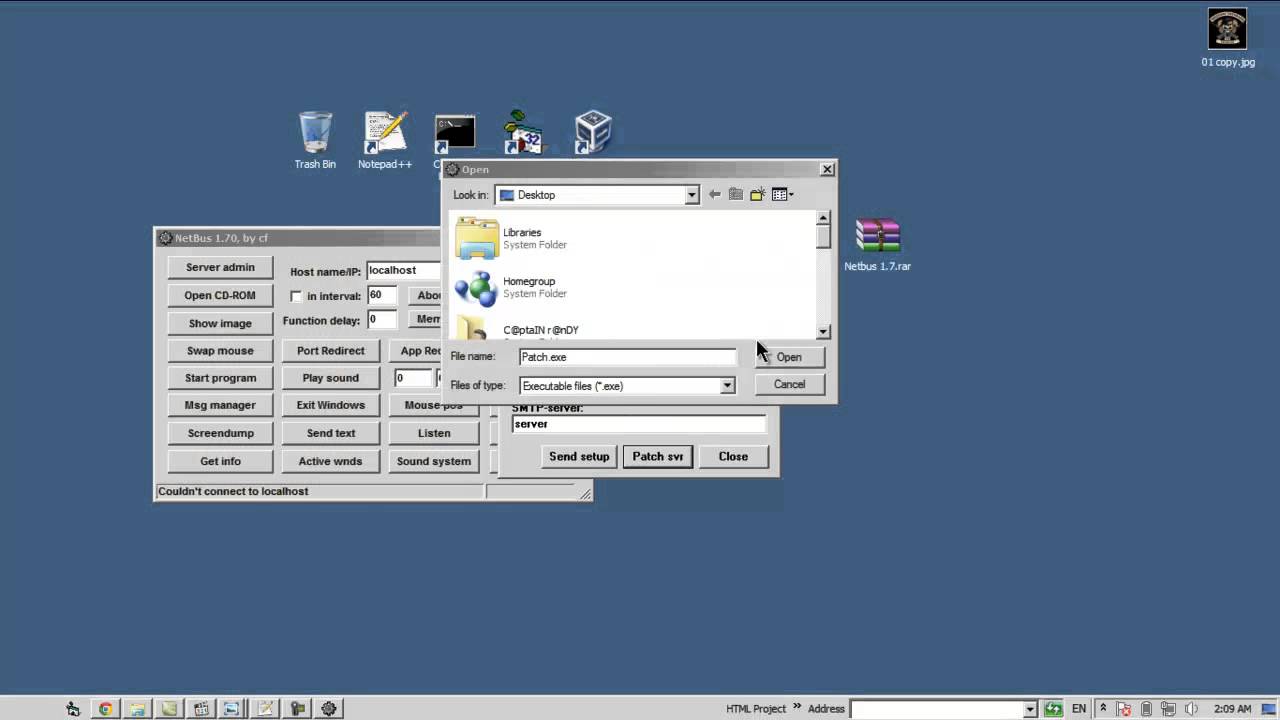Create new folder in Open dialog
Screen dimensions: 1280x720
click(x=758, y=195)
